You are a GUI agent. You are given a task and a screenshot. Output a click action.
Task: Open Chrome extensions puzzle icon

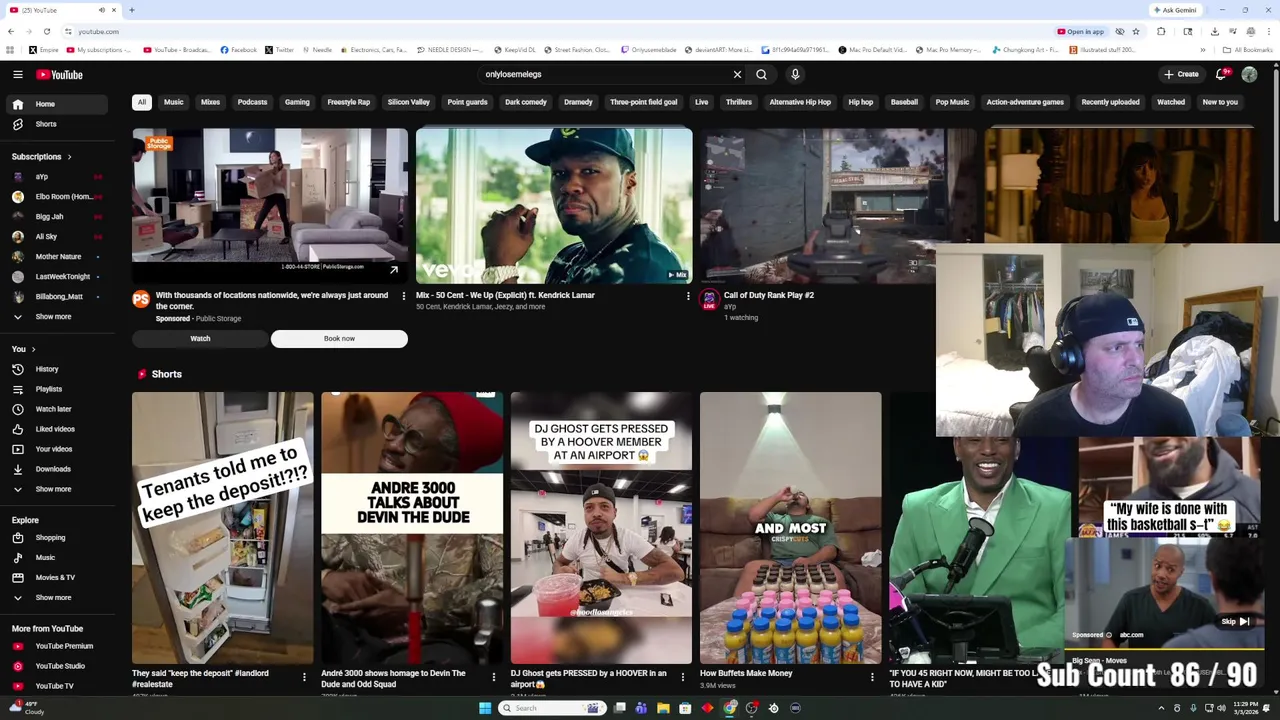click(1161, 31)
